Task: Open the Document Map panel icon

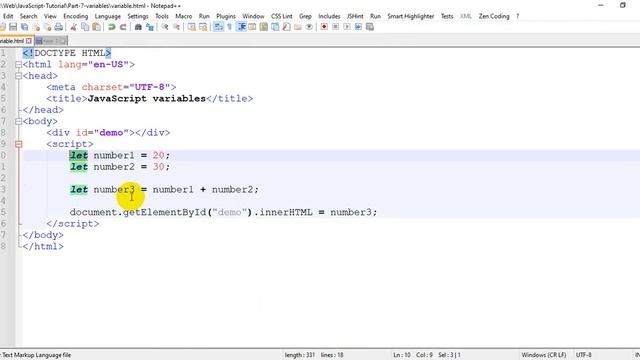Action: click(264, 27)
